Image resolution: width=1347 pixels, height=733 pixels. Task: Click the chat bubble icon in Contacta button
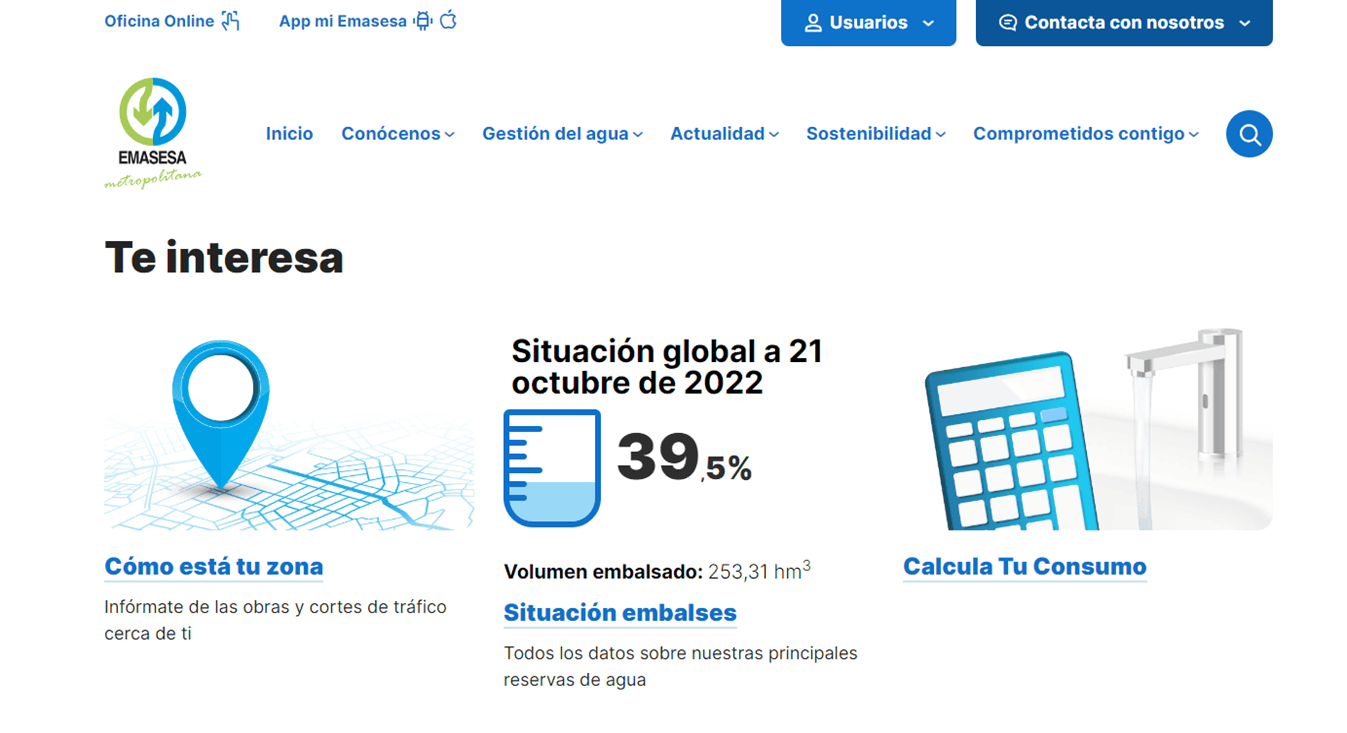pyautogui.click(x=1007, y=23)
